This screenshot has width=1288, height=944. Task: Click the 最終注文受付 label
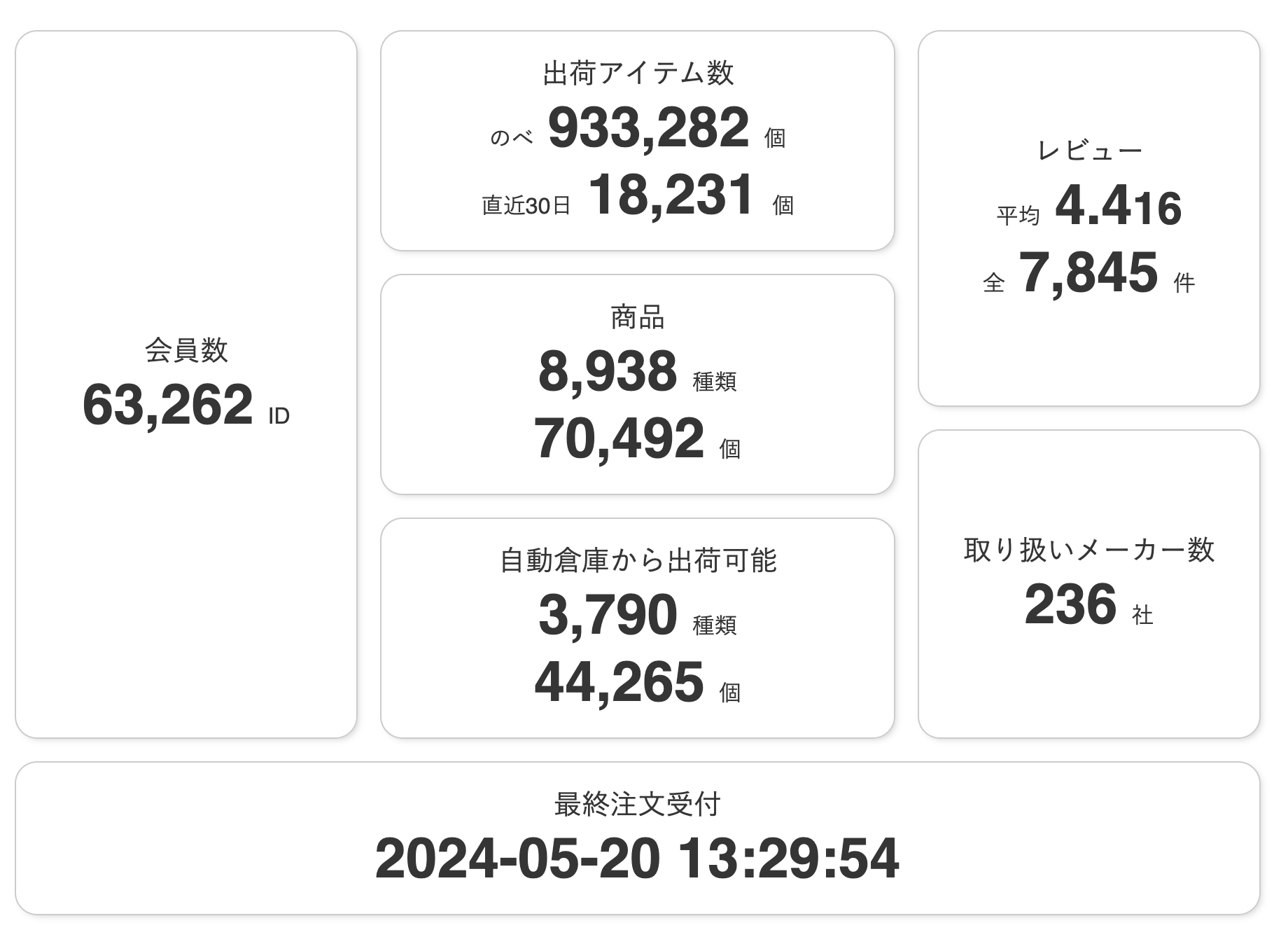pyautogui.click(x=638, y=805)
